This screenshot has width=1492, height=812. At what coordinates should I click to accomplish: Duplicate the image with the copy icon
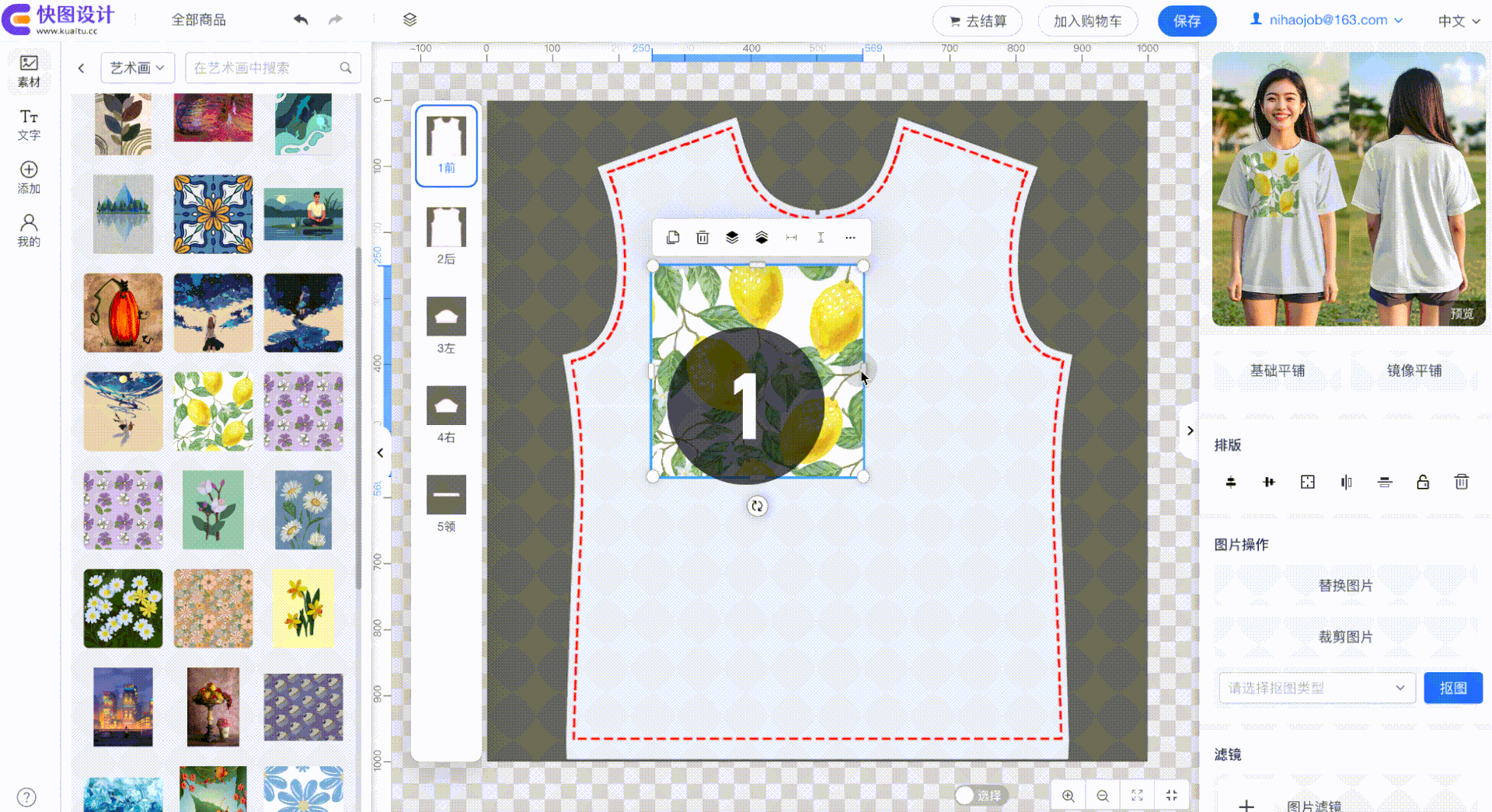(673, 238)
